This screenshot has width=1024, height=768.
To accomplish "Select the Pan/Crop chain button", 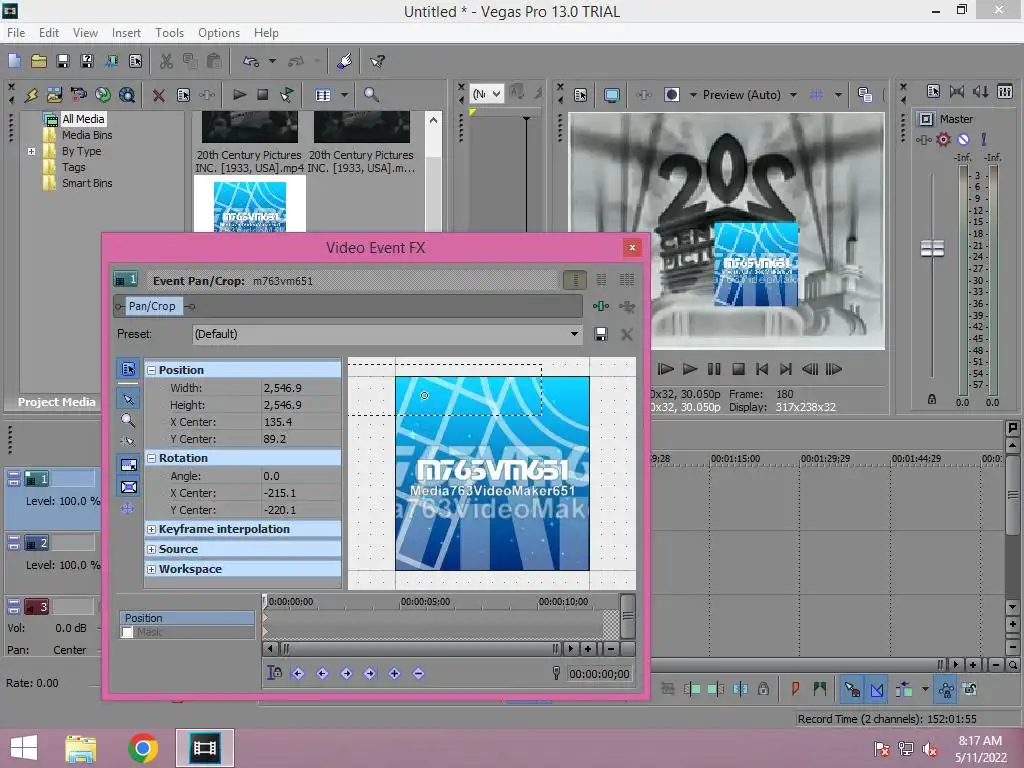I will [152, 306].
